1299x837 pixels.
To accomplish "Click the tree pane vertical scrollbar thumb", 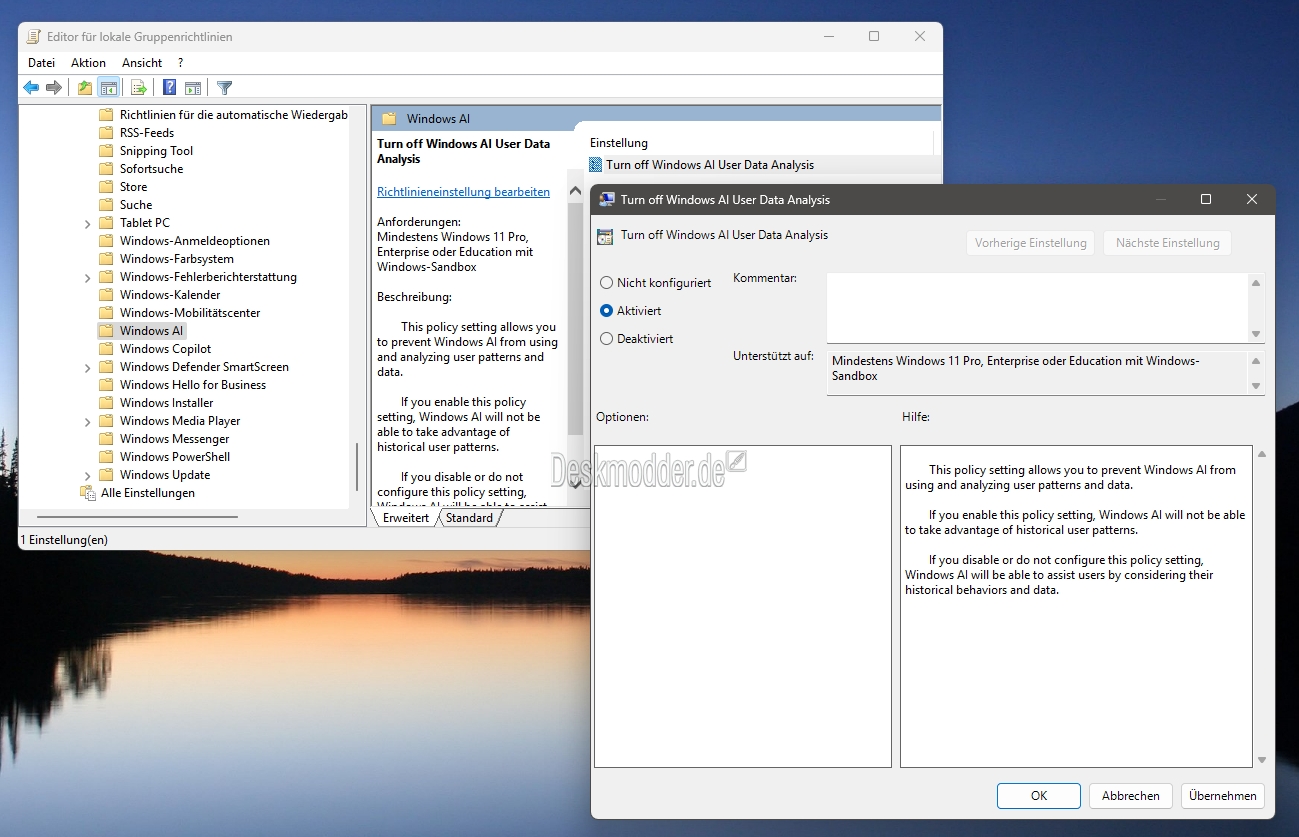I will pyautogui.click(x=357, y=466).
